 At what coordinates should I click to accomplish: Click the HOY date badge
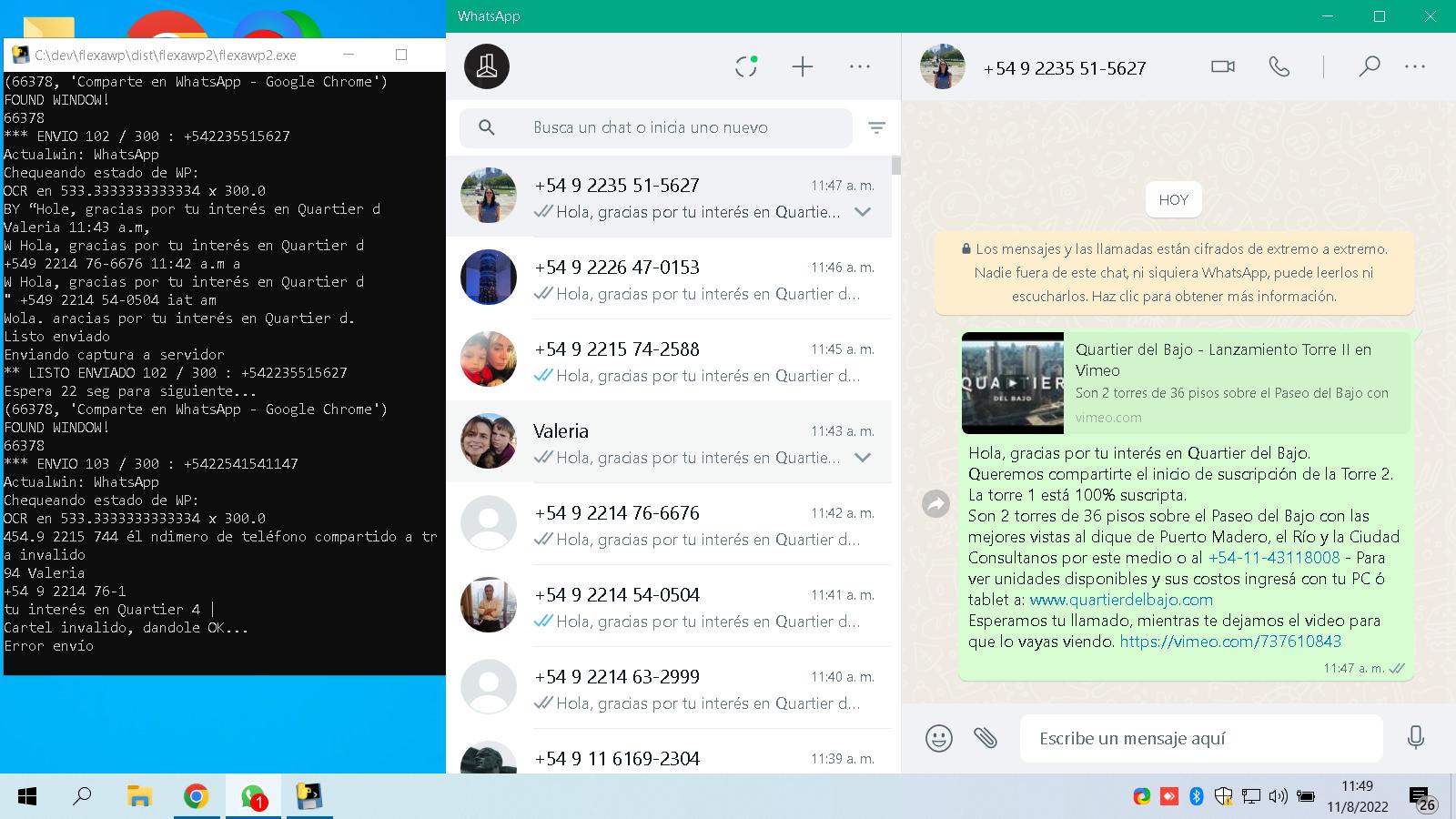pos(1174,200)
